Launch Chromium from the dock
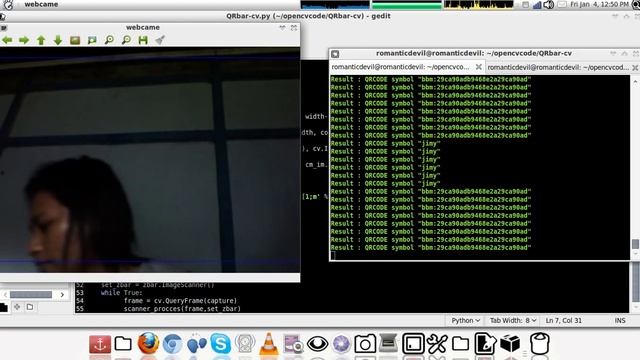The height and width of the screenshot is (360, 640). click(x=172, y=344)
